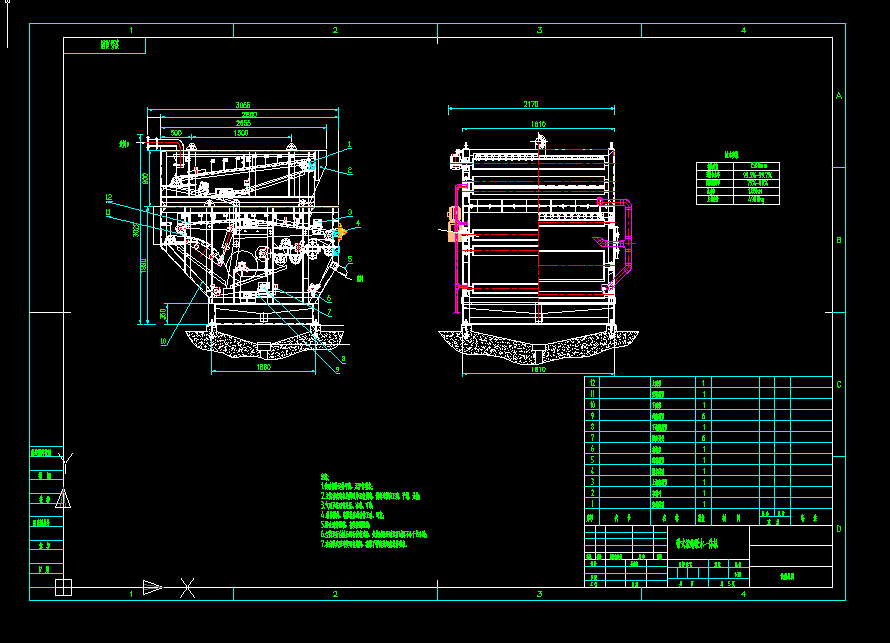The width and height of the screenshot is (890, 643).
Task: Select row number 1 in the parts list
Action: coord(592,503)
